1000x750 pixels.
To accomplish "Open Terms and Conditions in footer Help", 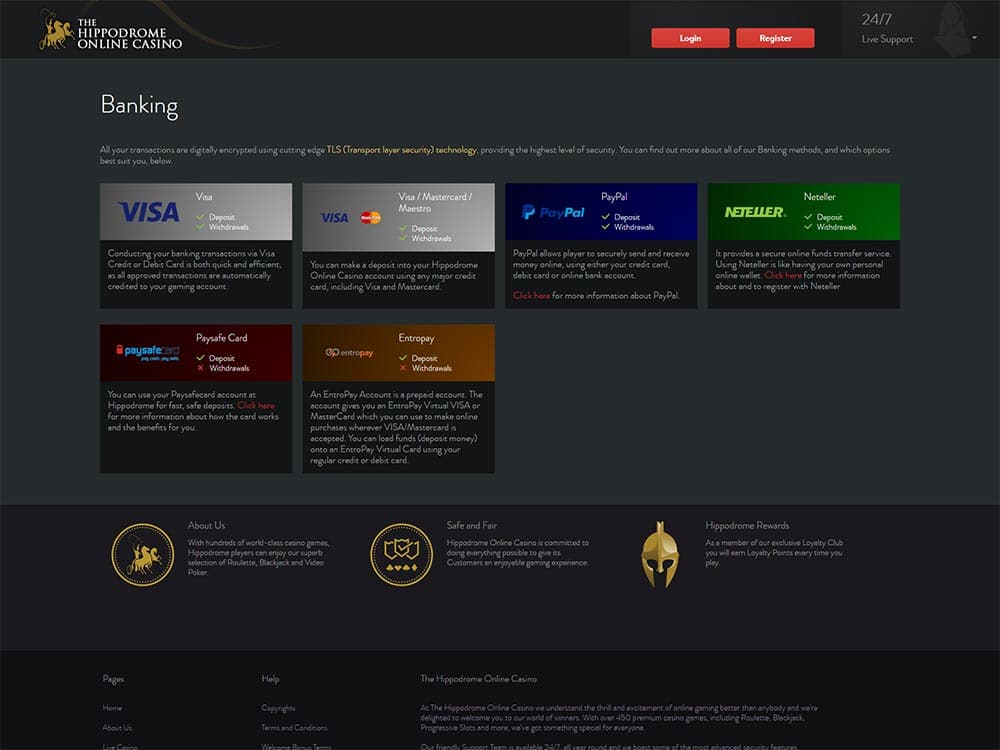I will (x=294, y=728).
